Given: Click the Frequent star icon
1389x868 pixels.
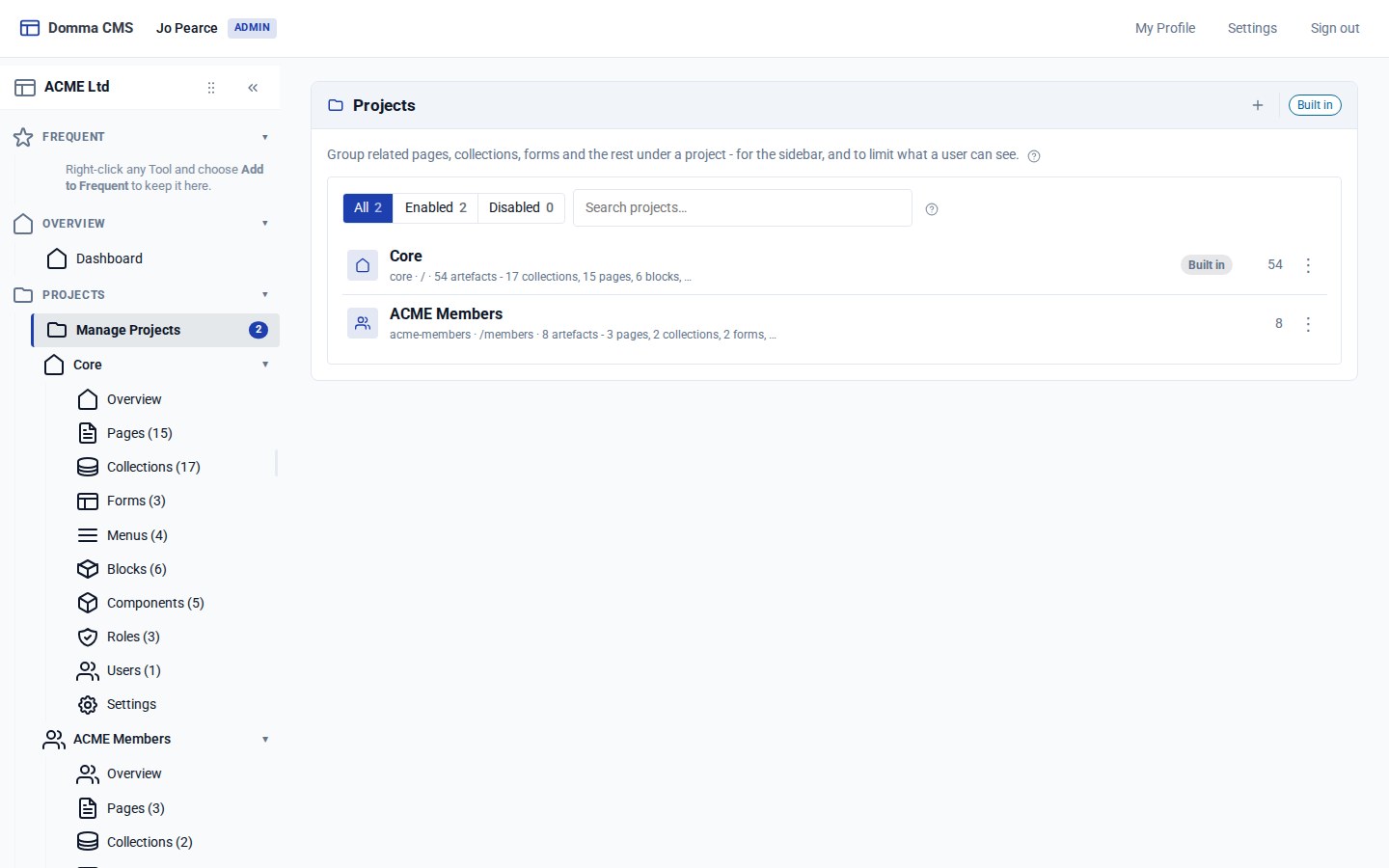Looking at the screenshot, I should coord(23,137).
